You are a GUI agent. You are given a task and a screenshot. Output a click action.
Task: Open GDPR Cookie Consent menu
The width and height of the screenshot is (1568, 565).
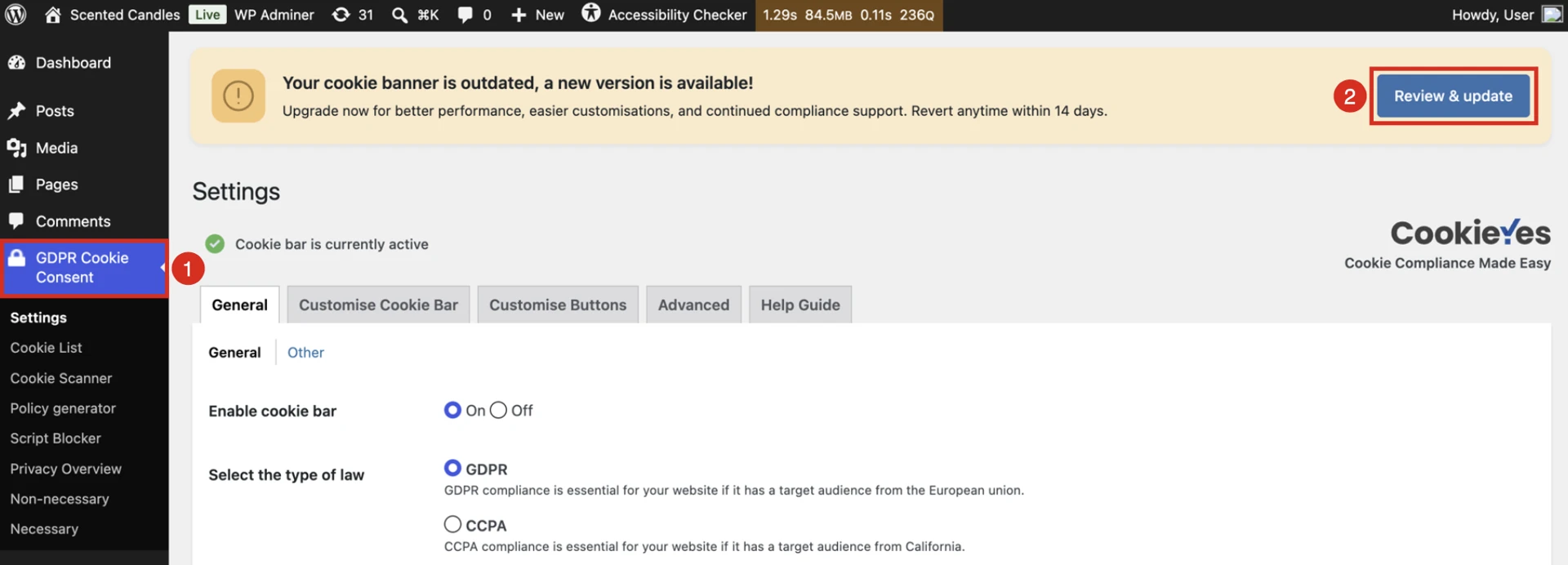(84, 268)
